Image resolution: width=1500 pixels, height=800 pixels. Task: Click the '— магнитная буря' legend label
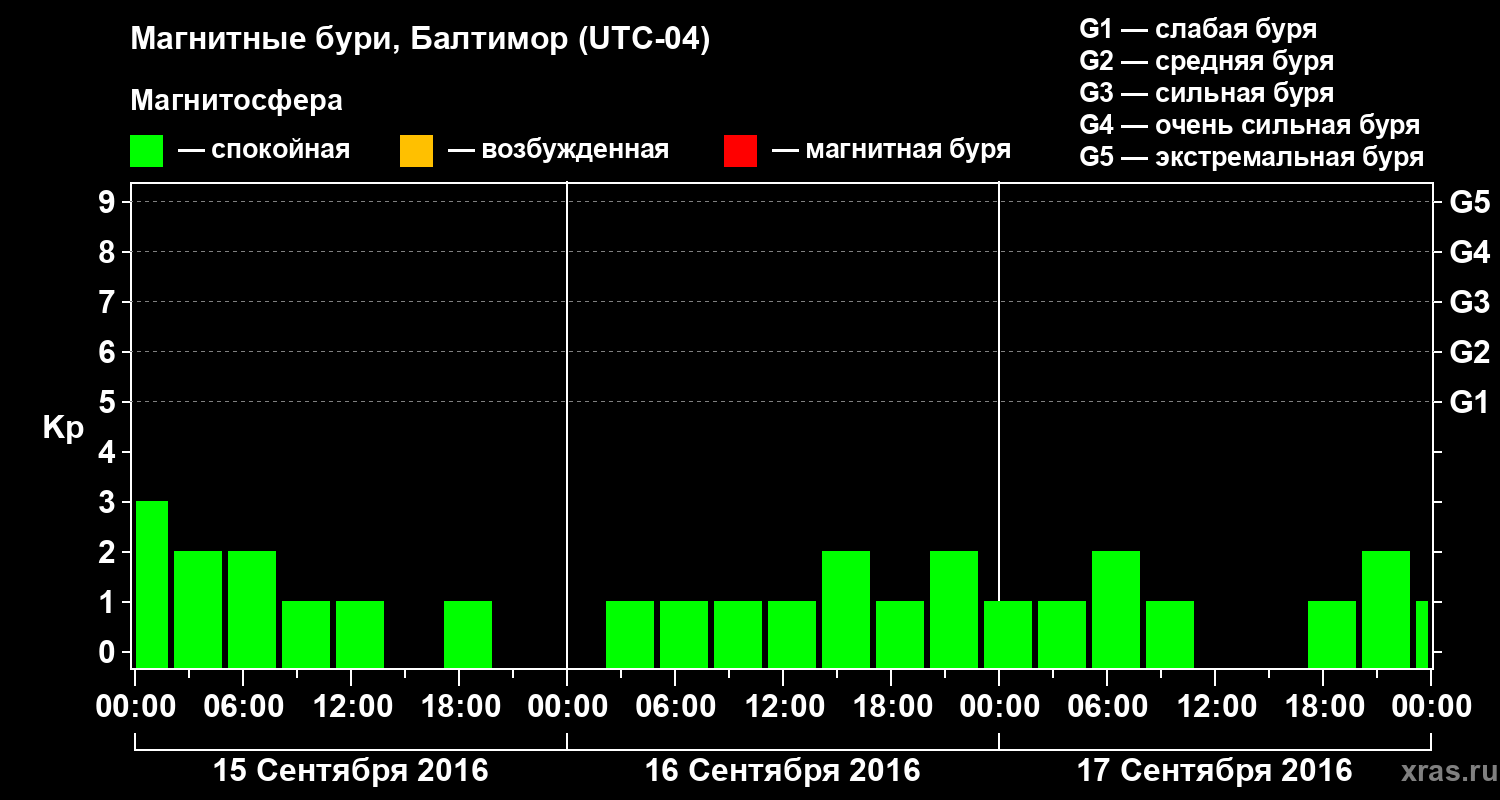[891, 150]
